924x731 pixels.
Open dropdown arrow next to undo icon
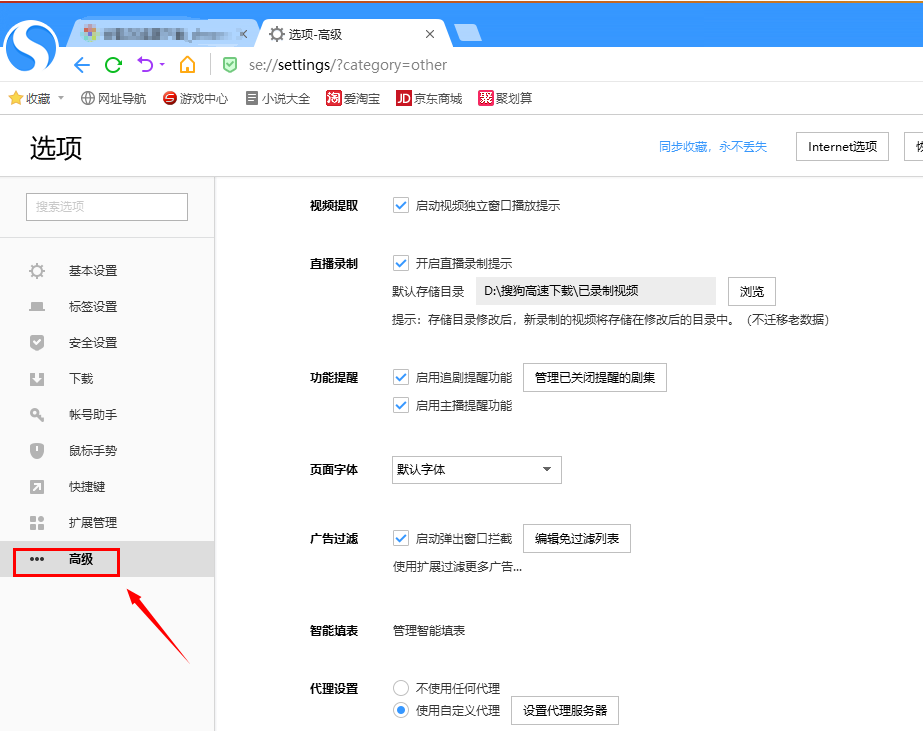tap(162, 66)
